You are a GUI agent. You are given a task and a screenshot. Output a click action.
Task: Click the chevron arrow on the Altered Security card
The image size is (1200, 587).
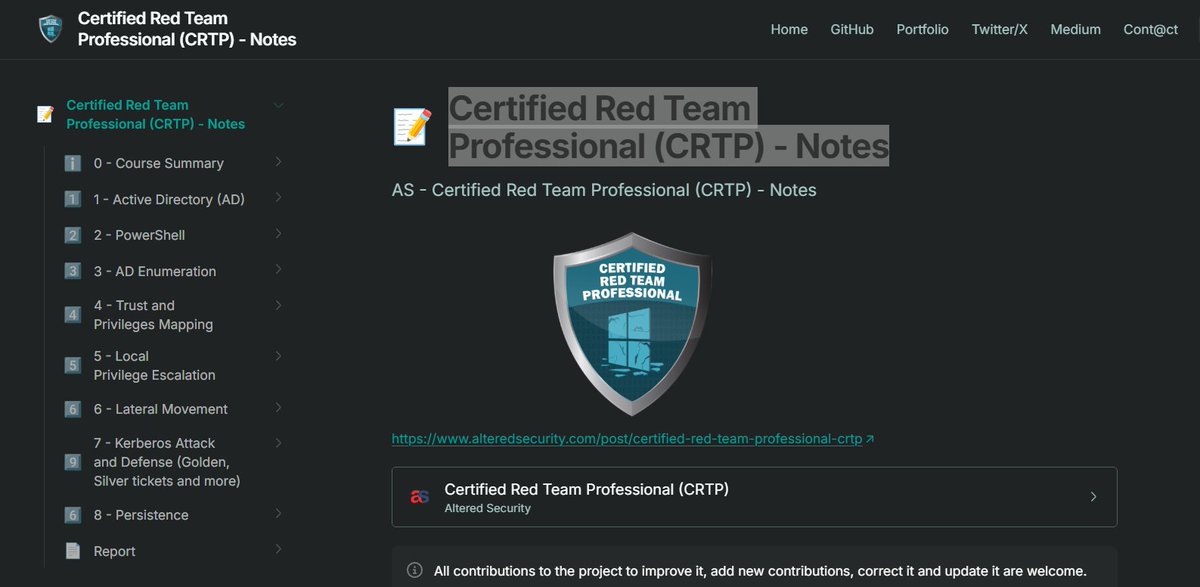click(x=1093, y=497)
